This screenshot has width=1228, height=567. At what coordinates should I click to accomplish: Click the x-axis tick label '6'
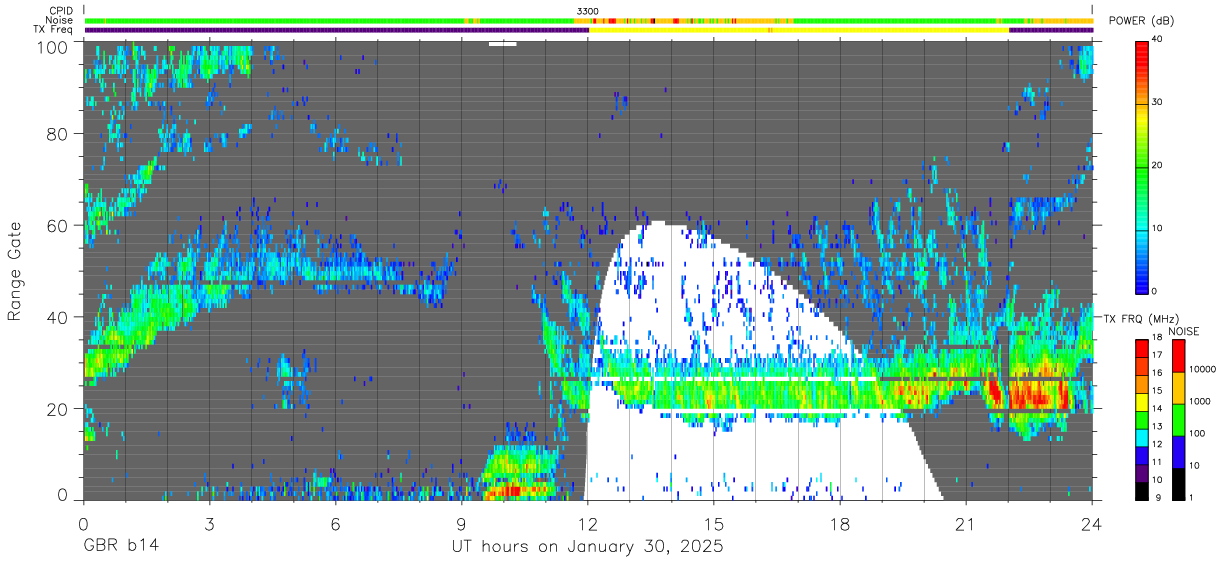coord(335,525)
